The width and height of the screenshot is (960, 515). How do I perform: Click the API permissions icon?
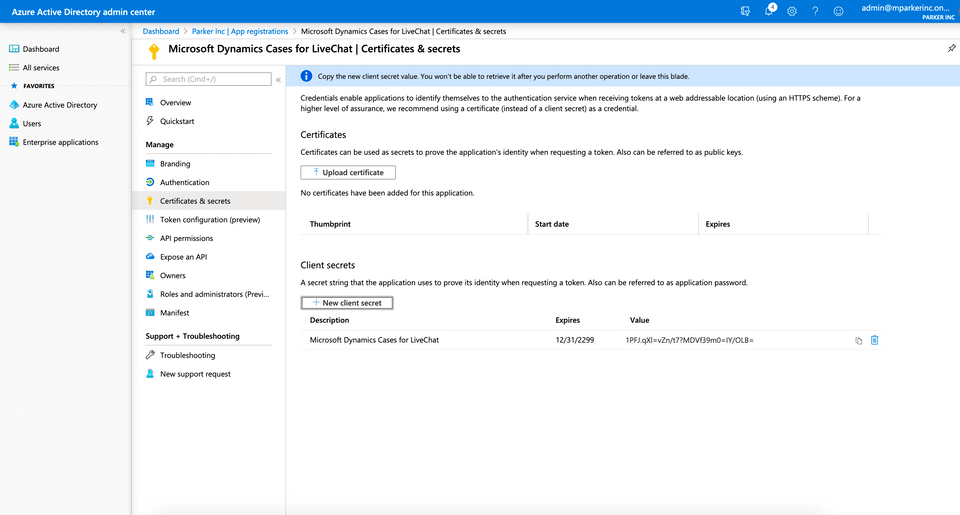(150, 238)
